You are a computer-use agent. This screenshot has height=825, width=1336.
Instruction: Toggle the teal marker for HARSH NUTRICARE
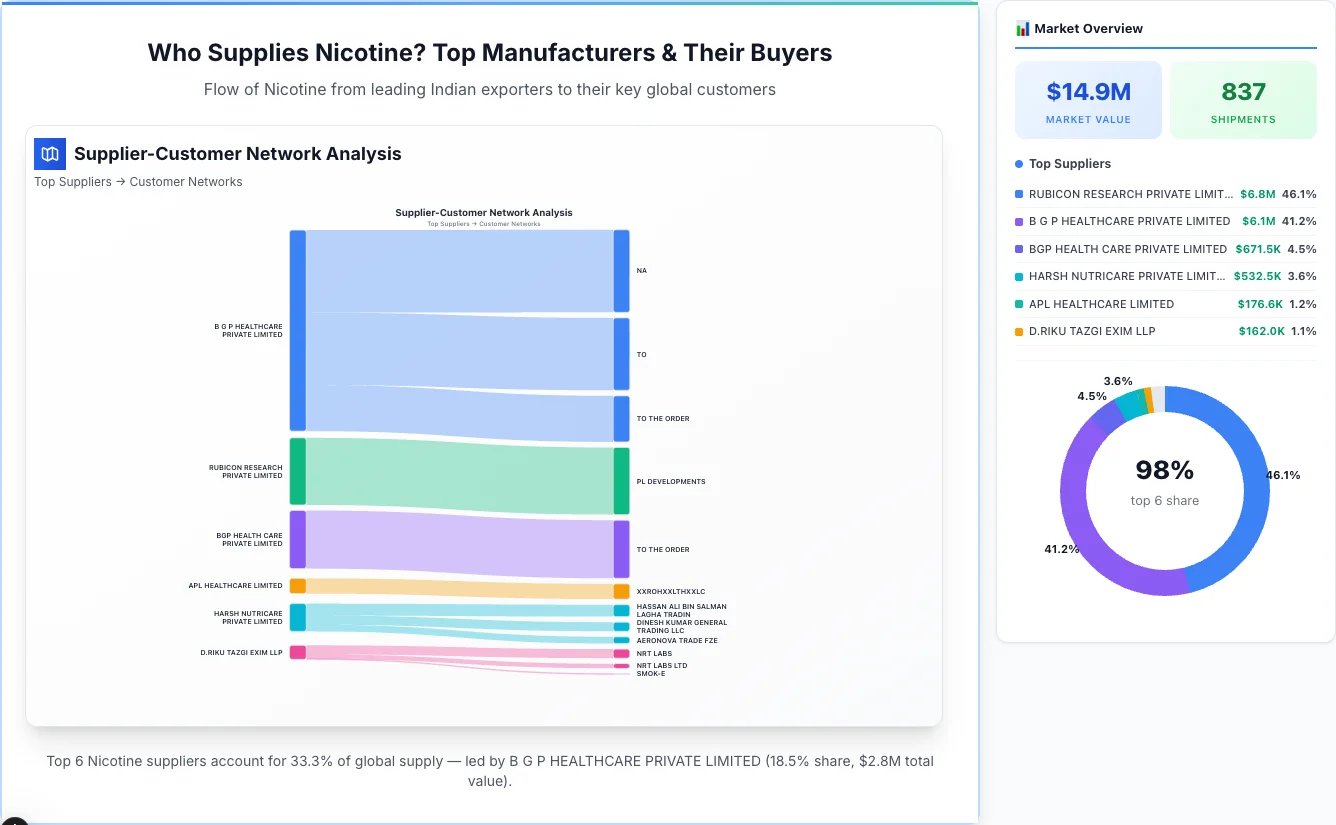1019,276
